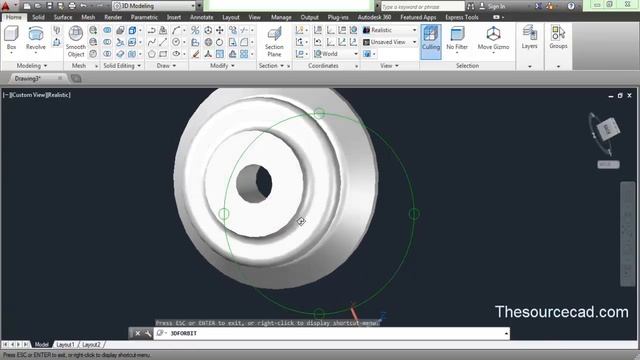This screenshot has width=640, height=360.
Task: Select the Rectangle draw tool
Action: (x=163, y=53)
